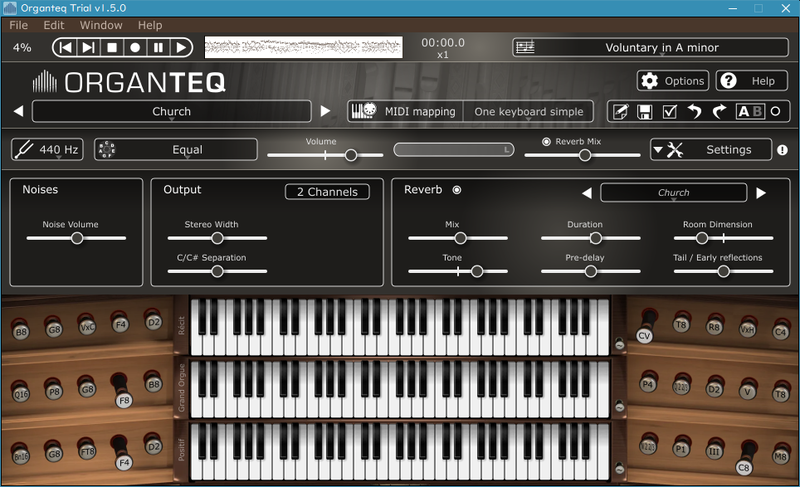Select the next organ preset arrow
This screenshot has width=800, height=487.
tap(325, 111)
